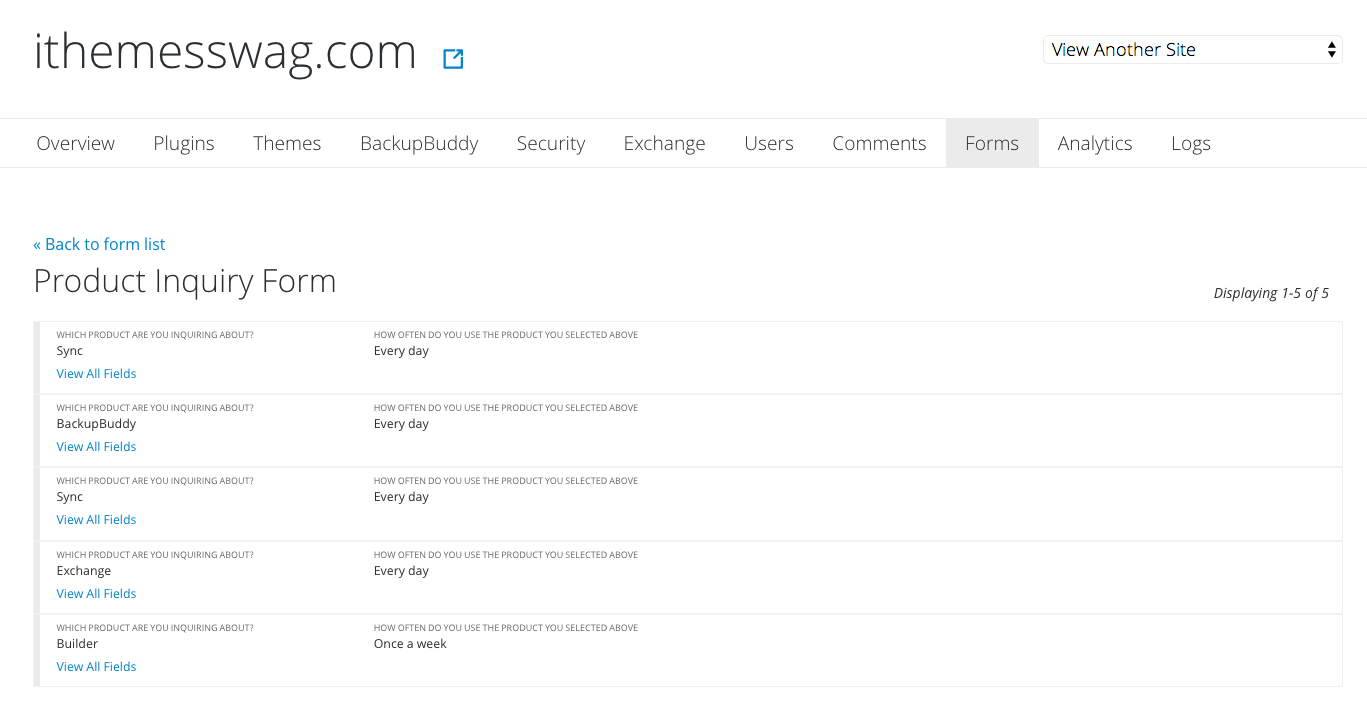View All Fields for the Exchange entry
1367x718 pixels.
pyautogui.click(x=96, y=594)
